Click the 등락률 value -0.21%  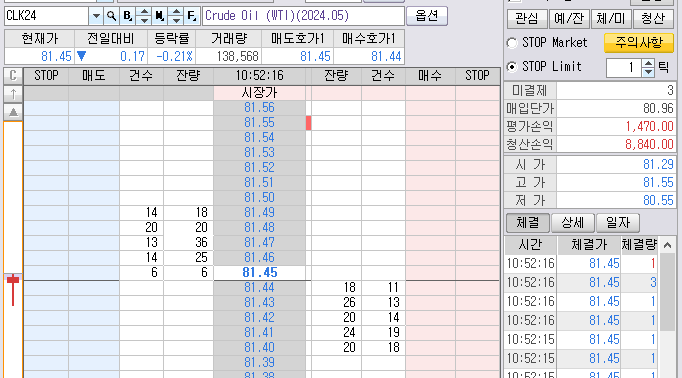point(172,56)
